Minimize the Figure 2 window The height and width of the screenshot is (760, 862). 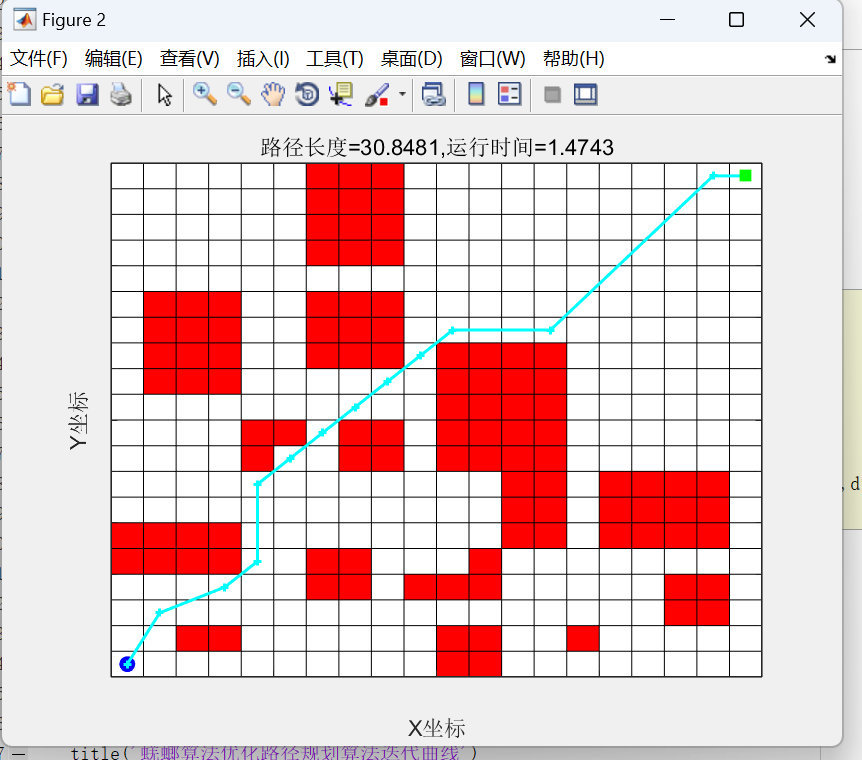click(x=667, y=20)
